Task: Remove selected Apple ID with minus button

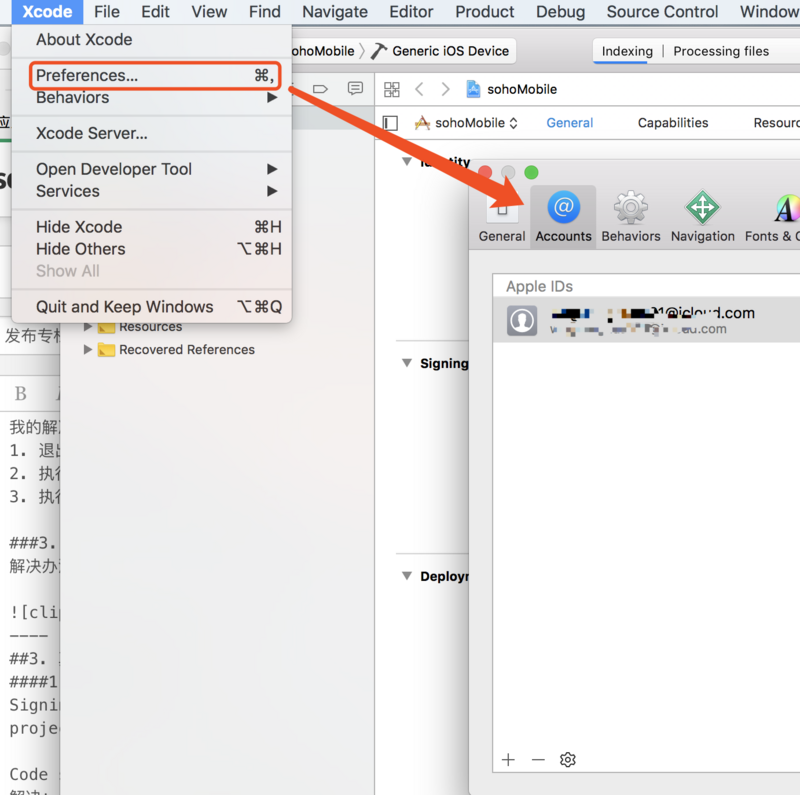Action: [538, 760]
